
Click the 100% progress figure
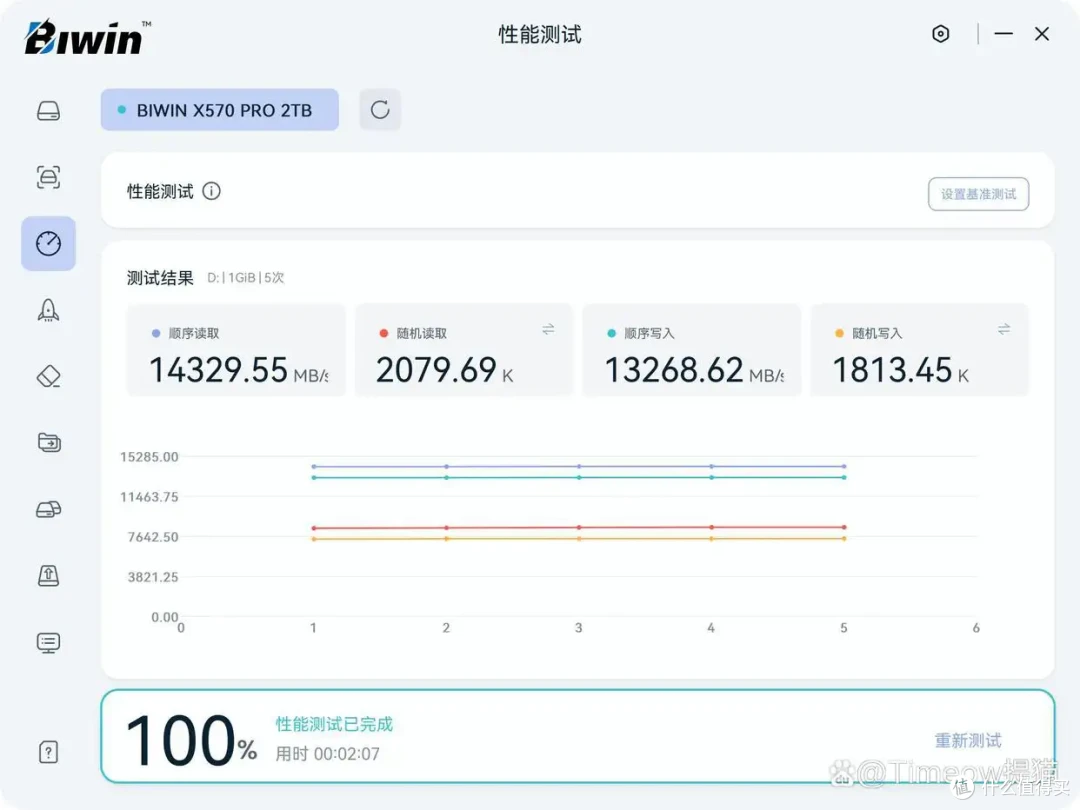coord(191,740)
